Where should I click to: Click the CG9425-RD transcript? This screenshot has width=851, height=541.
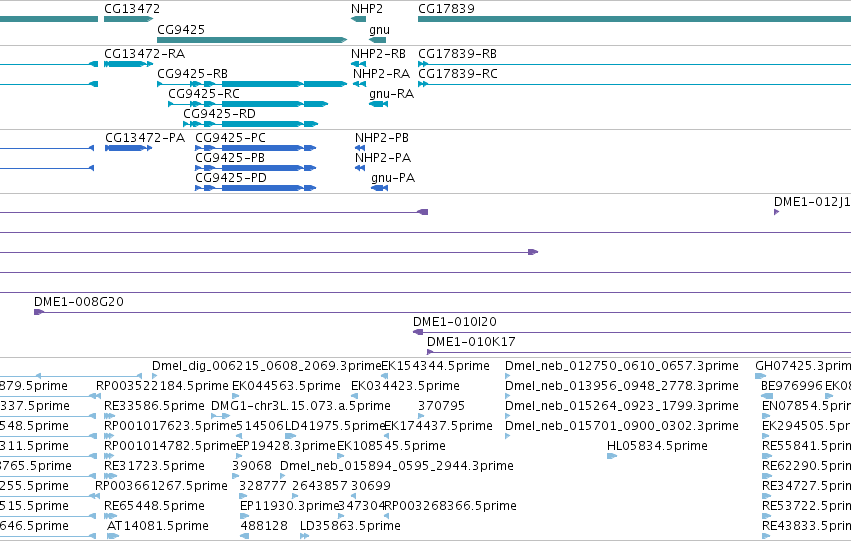pyautogui.click(x=251, y=124)
